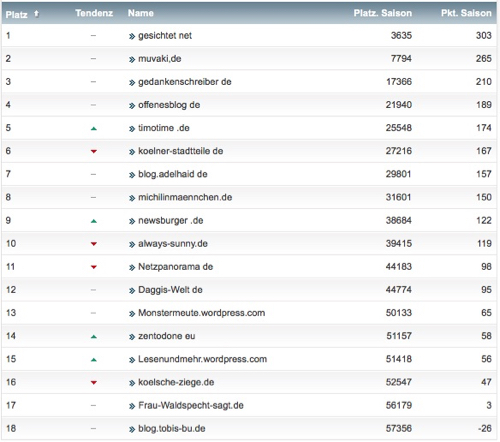Select season points value 210
The image size is (500, 442).
tap(484, 82)
